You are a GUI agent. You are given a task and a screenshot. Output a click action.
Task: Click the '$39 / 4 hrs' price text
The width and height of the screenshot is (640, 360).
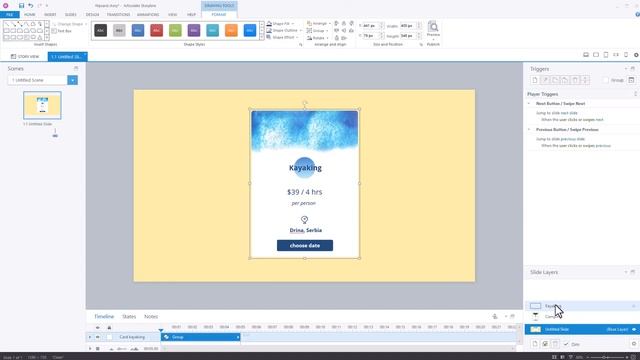coord(304,192)
